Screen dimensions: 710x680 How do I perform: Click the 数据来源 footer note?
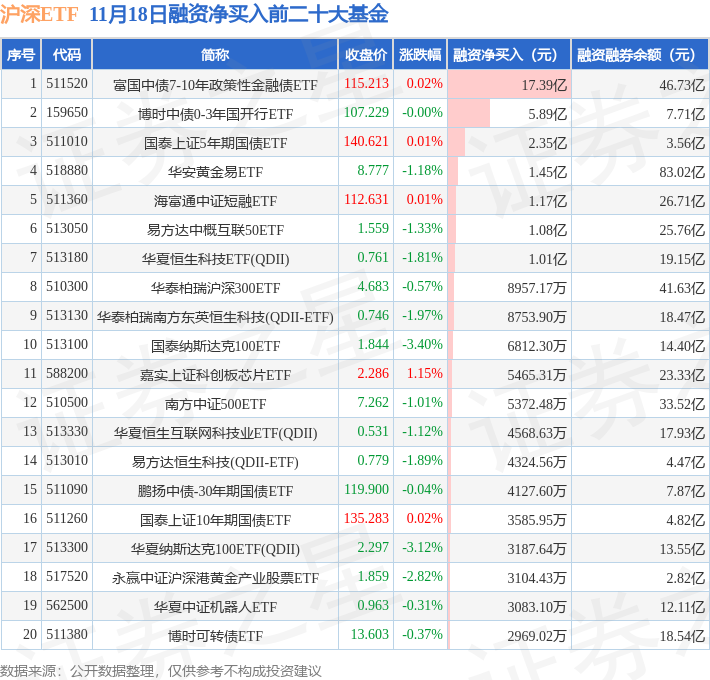pos(161,670)
